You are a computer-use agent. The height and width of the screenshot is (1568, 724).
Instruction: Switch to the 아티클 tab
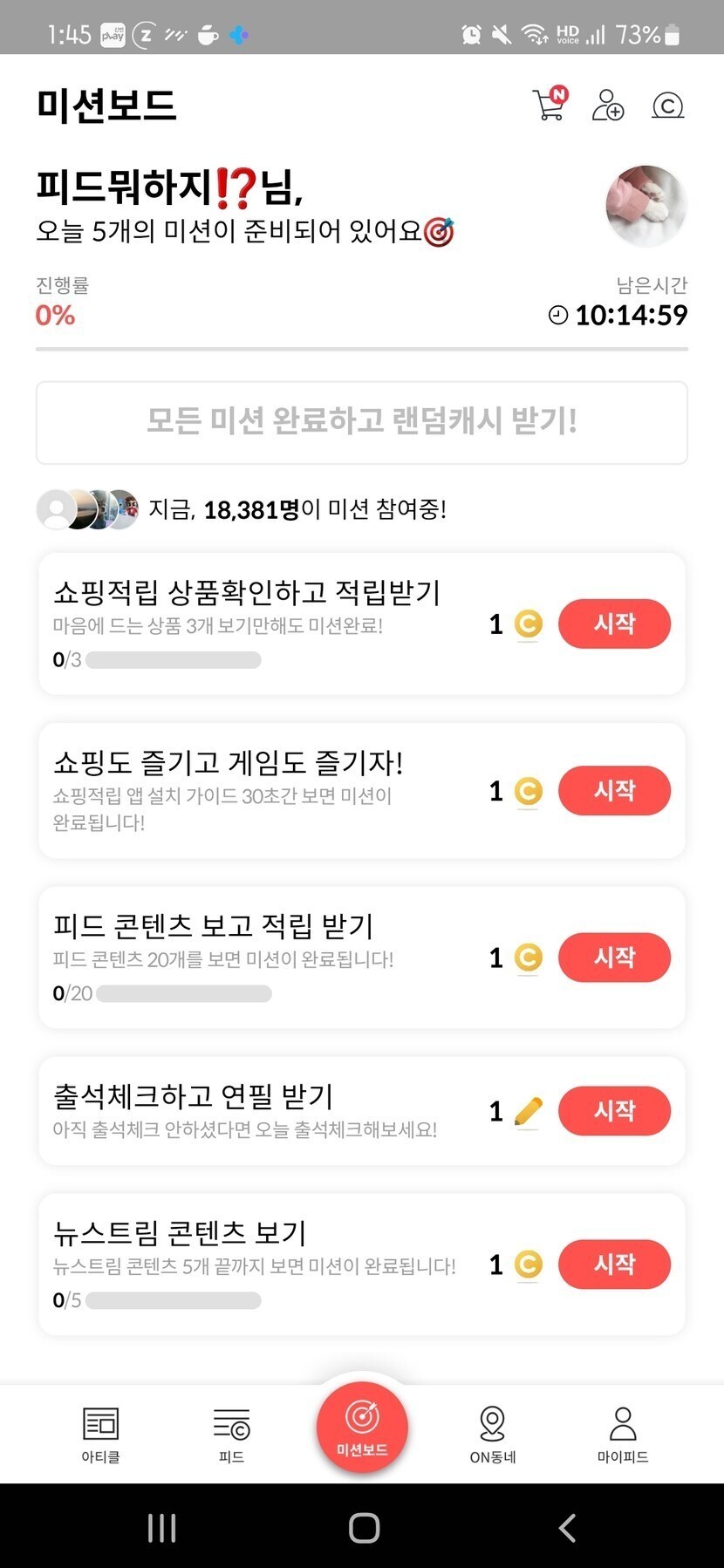click(101, 1434)
